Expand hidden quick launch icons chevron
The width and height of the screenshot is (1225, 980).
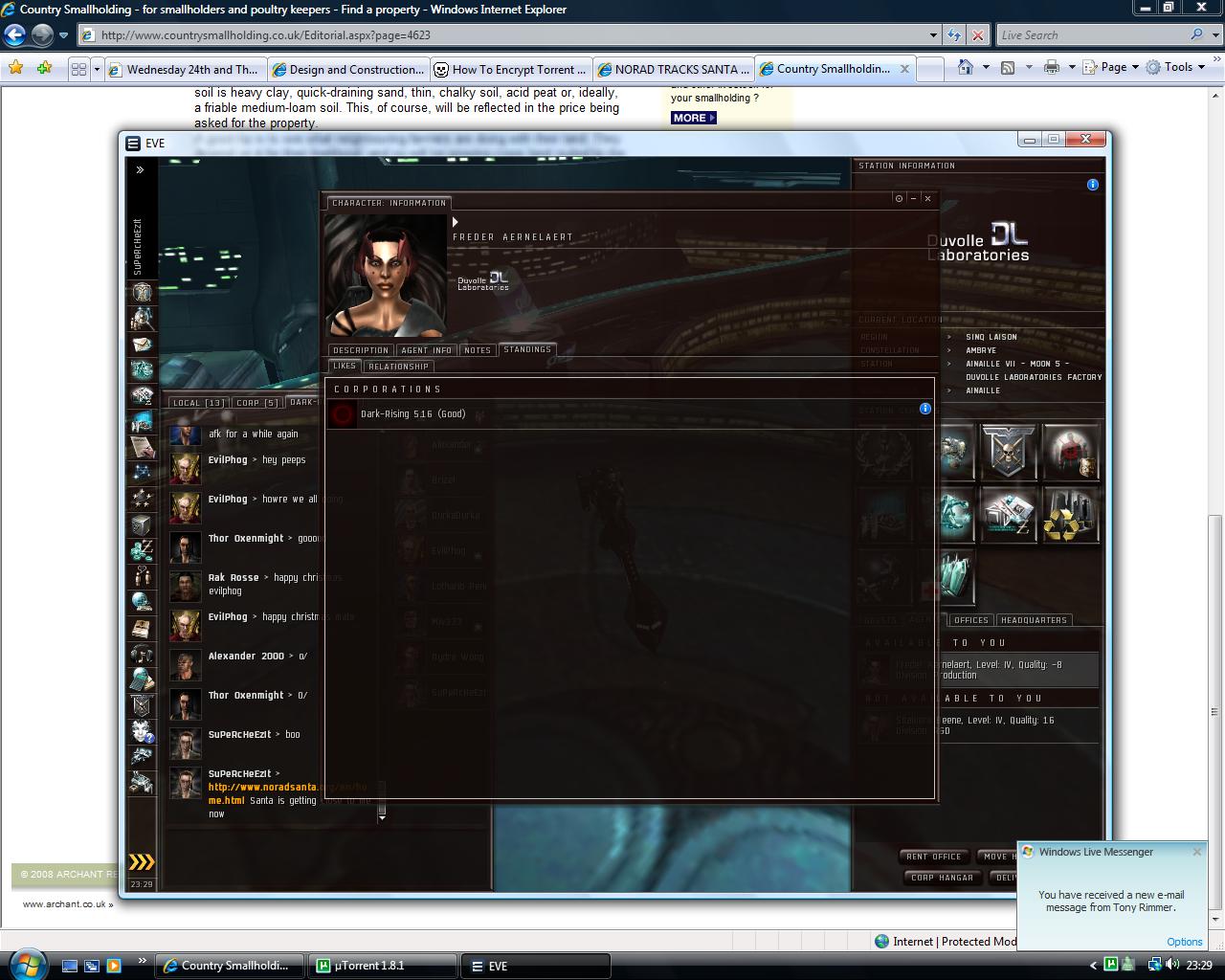tap(143, 960)
